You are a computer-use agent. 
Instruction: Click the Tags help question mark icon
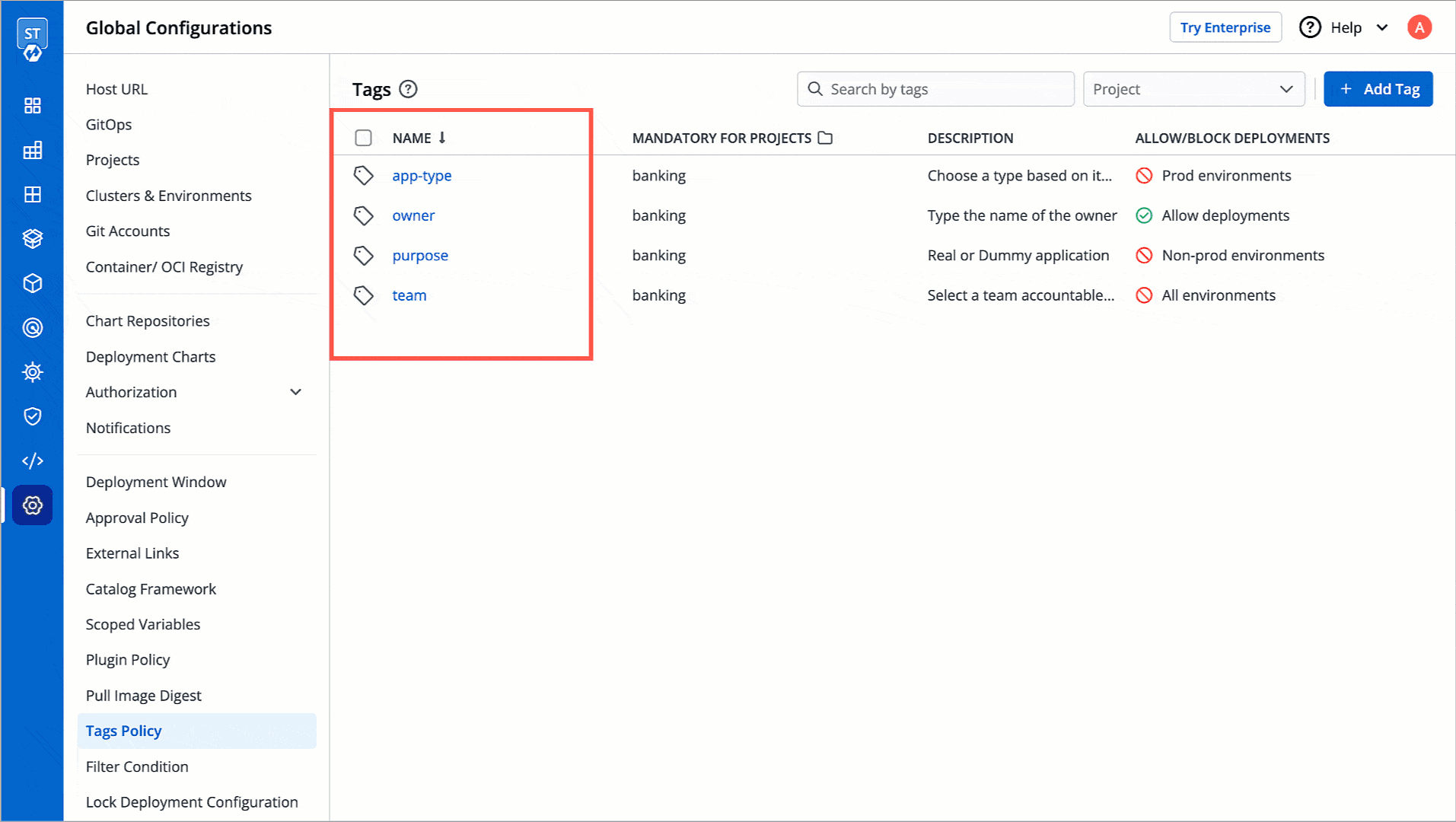pos(409,89)
